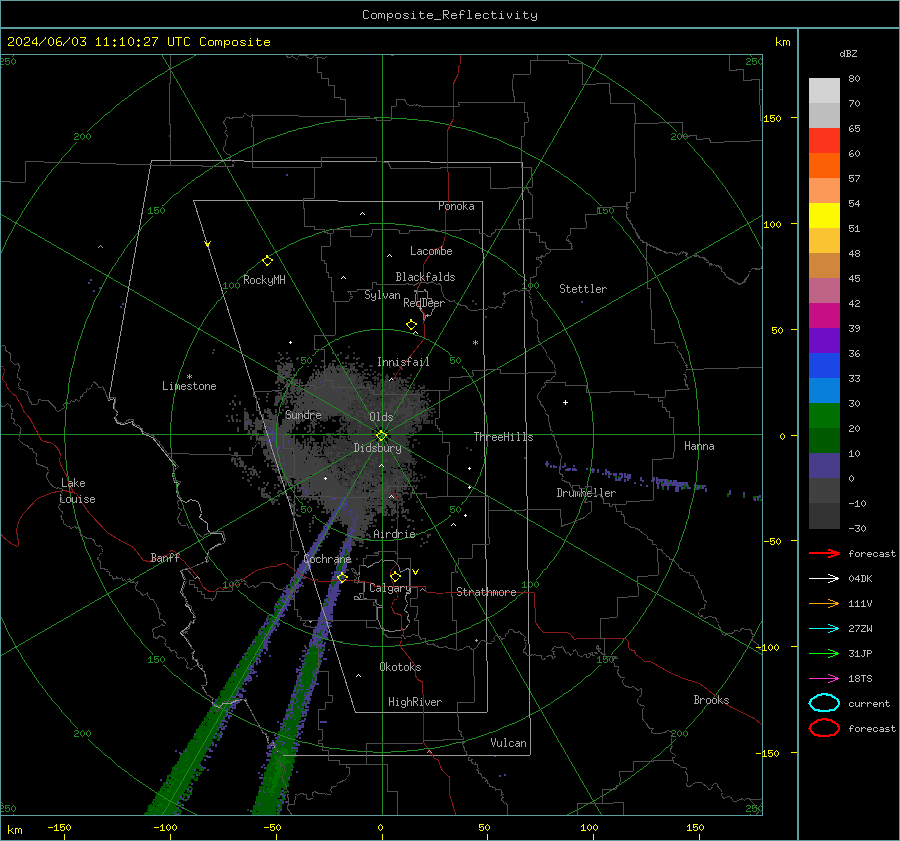Click the Brooks label

coord(711,700)
